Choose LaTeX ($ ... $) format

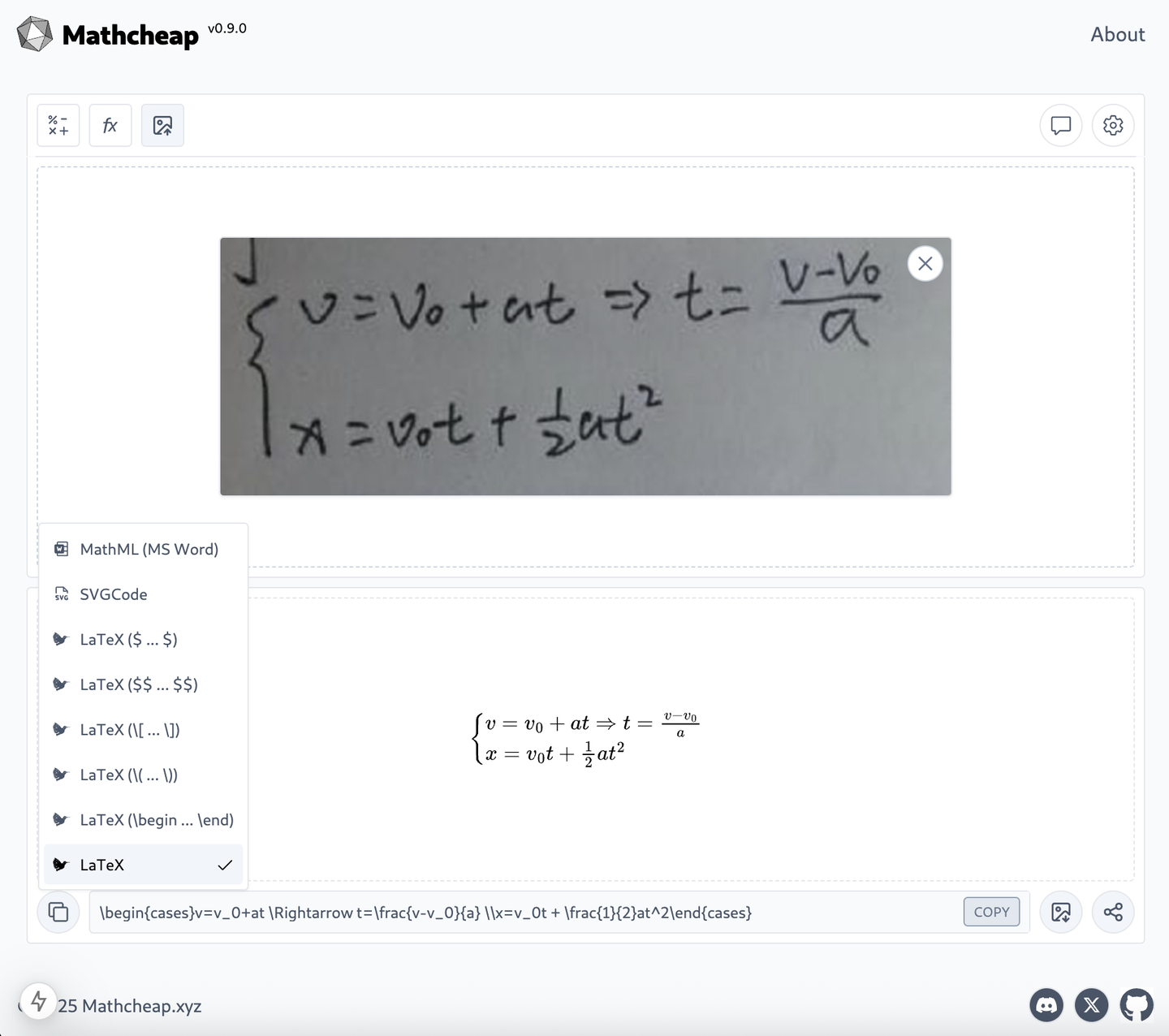144,639
